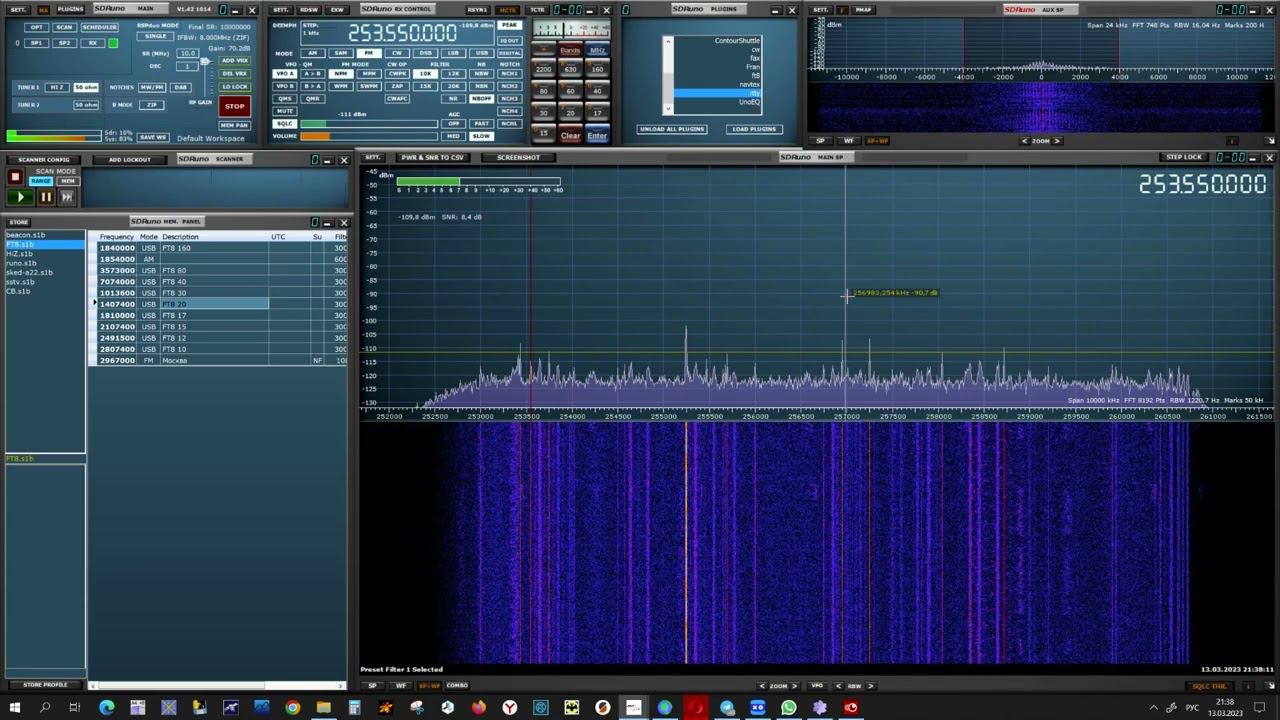Open Telegram from the taskbar
The height and width of the screenshot is (720, 1280).
click(x=727, y=708)
